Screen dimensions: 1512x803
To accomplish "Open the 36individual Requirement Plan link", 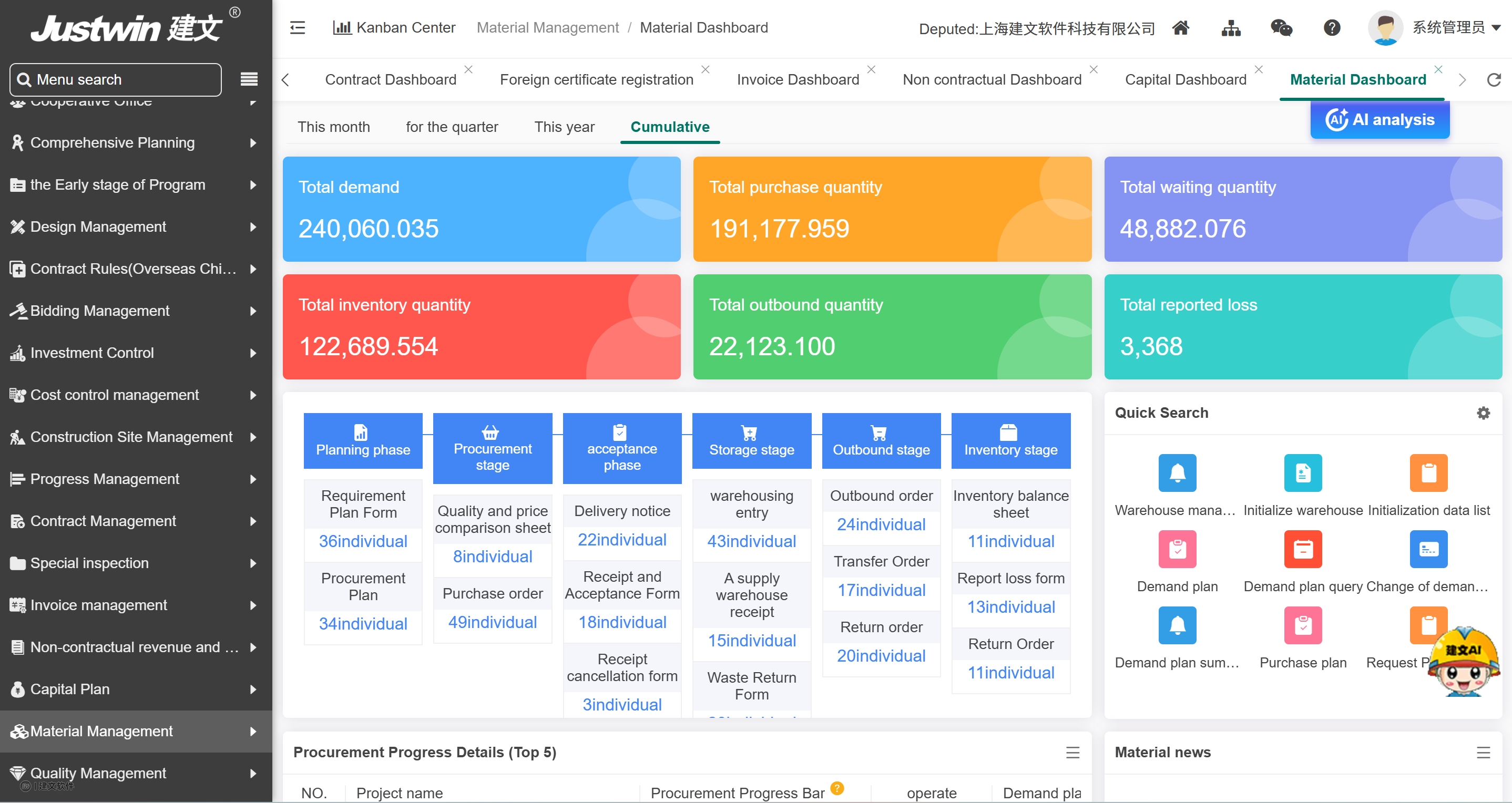I will tap(363, 541).
